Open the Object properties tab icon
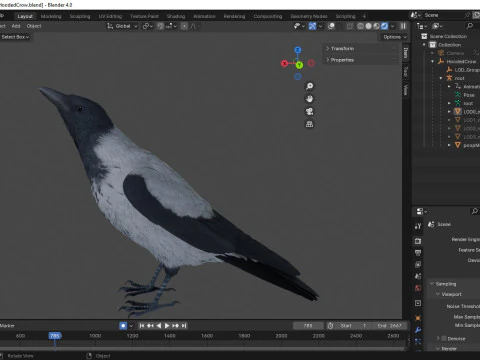480x360 pixels. (x=418, y=318)
